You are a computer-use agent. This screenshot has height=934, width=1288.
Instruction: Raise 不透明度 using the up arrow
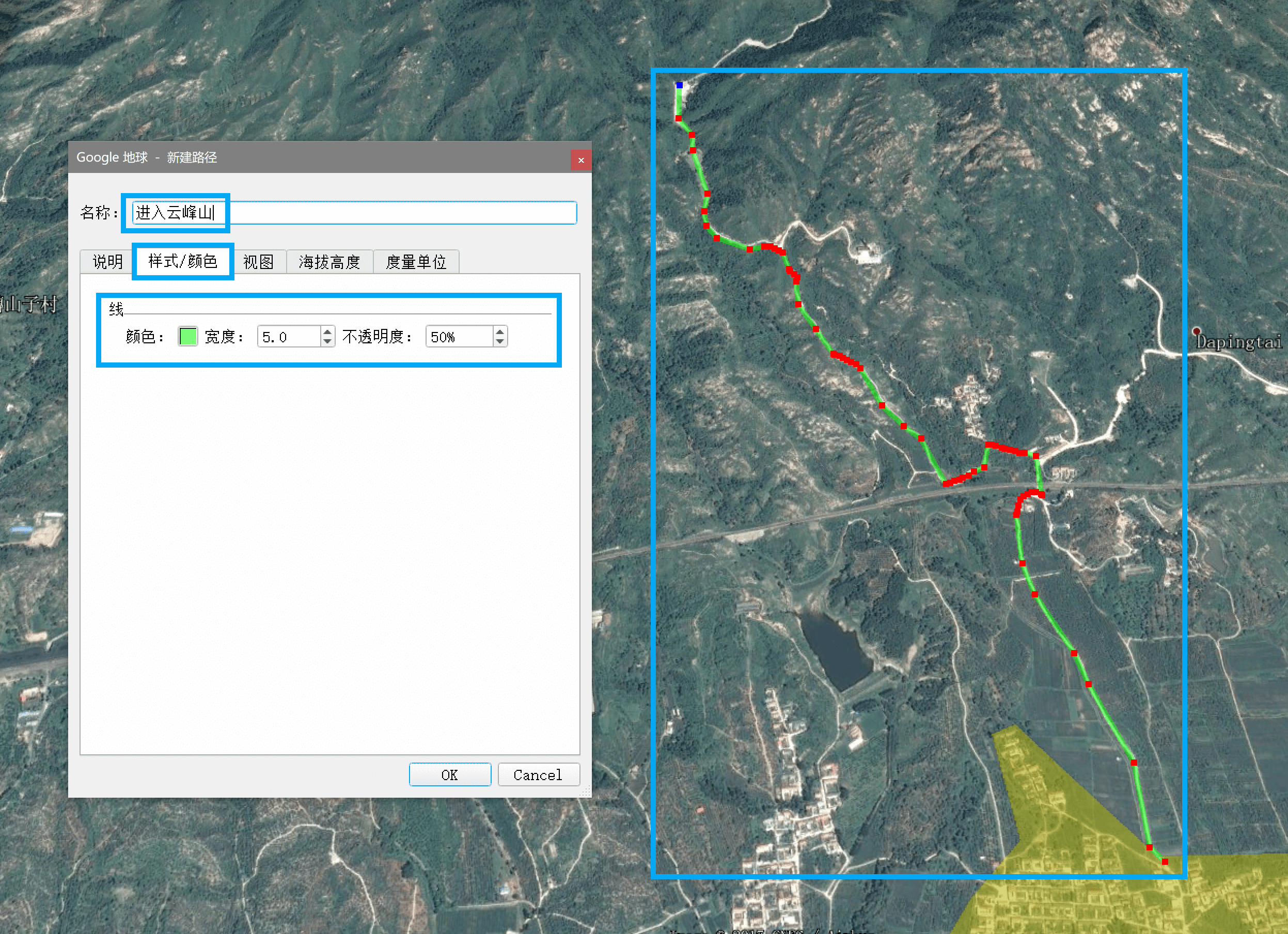pyautogui.click(x=499, y=331)
